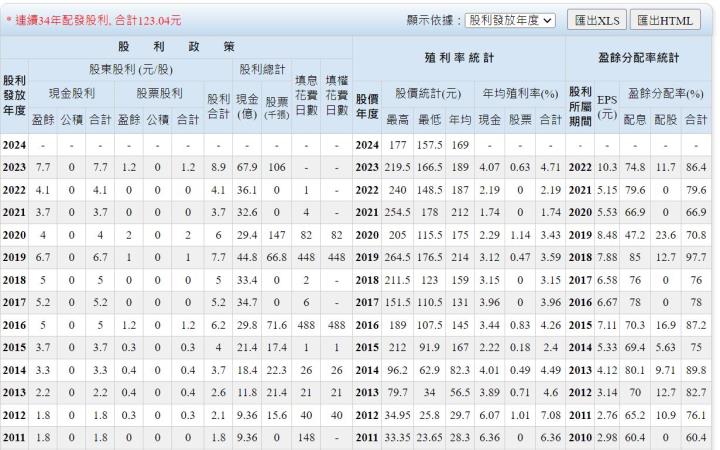
Task: Click the 34.95 highest price for 2012
Action: point(397,415)
